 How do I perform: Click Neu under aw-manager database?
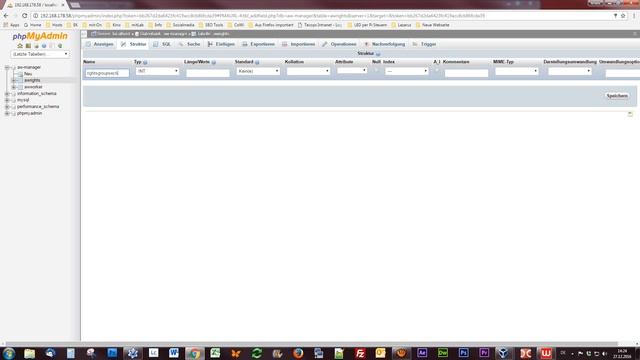tap(28, 74)
